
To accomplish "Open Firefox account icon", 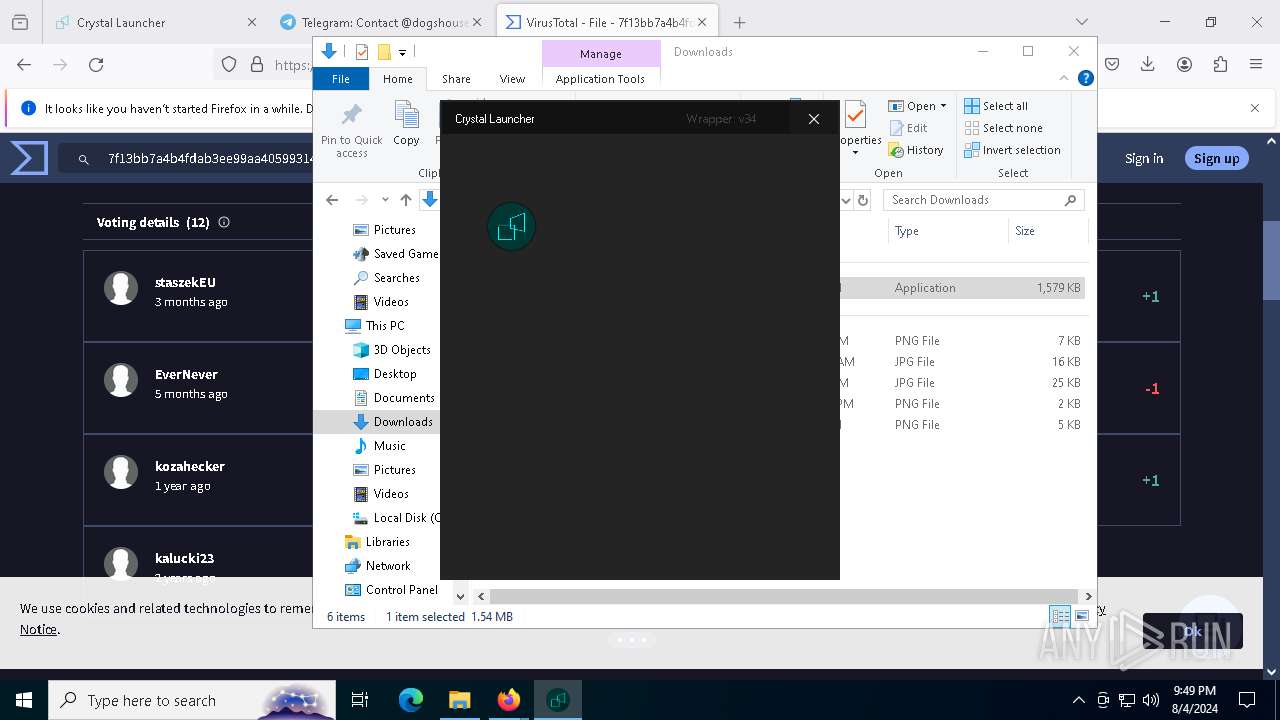I will tap(1184, 65).
